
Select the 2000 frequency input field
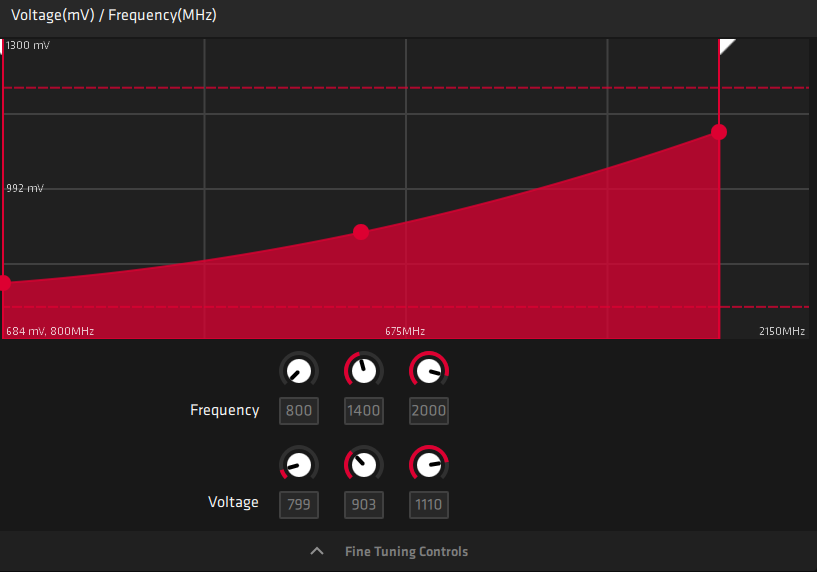point(429,411)
